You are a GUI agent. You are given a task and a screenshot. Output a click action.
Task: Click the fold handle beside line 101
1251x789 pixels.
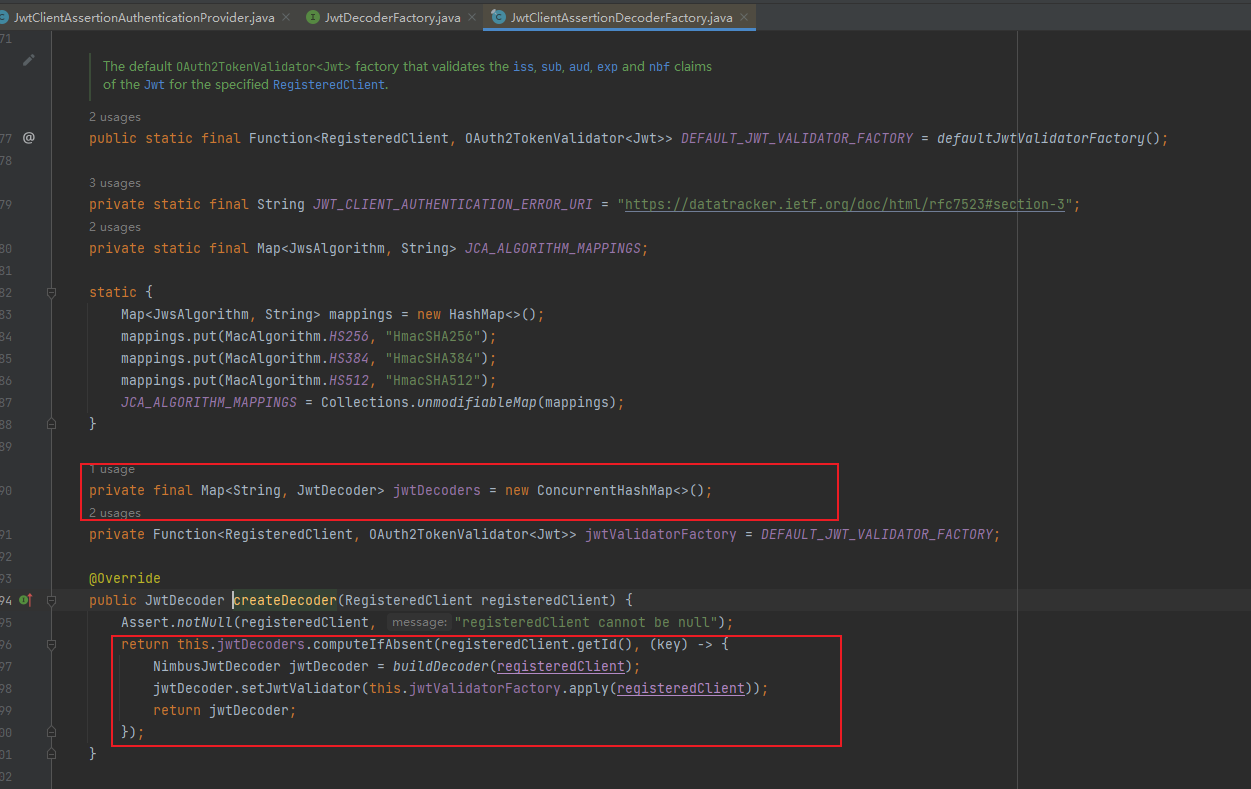tap(51, 753)
